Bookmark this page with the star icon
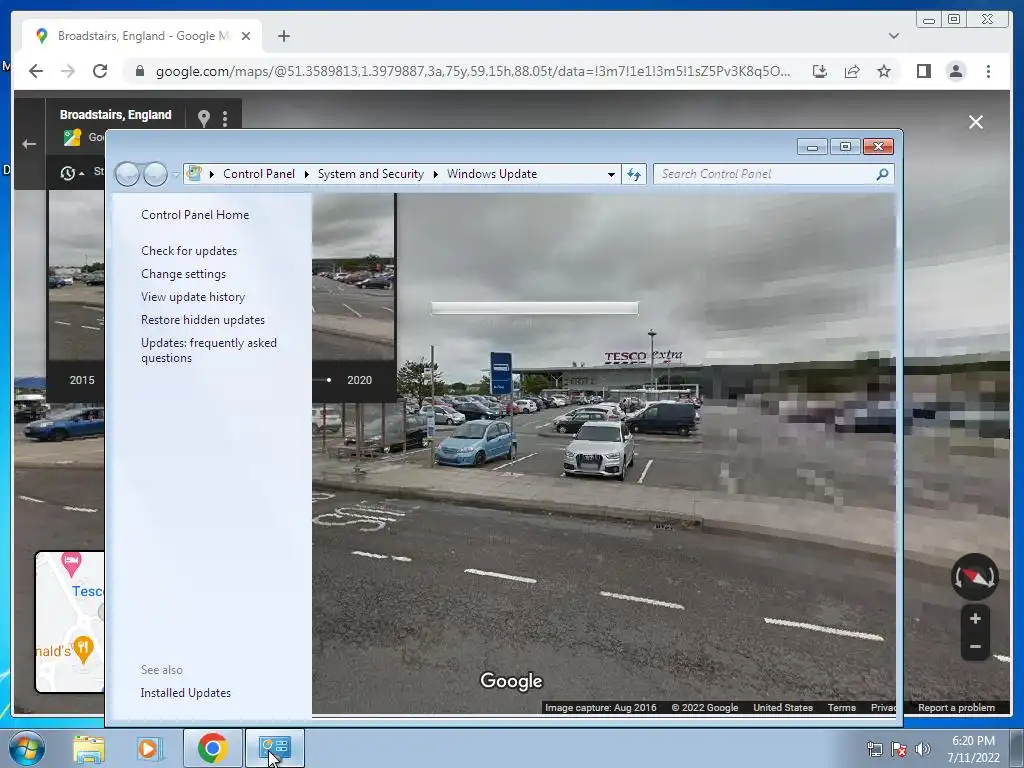The width and height of the screenshot is (1024, 768). coord(884,71)
